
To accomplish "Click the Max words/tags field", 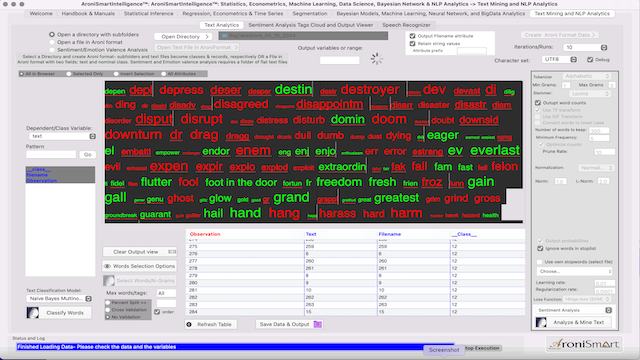I will pos(166,293).
